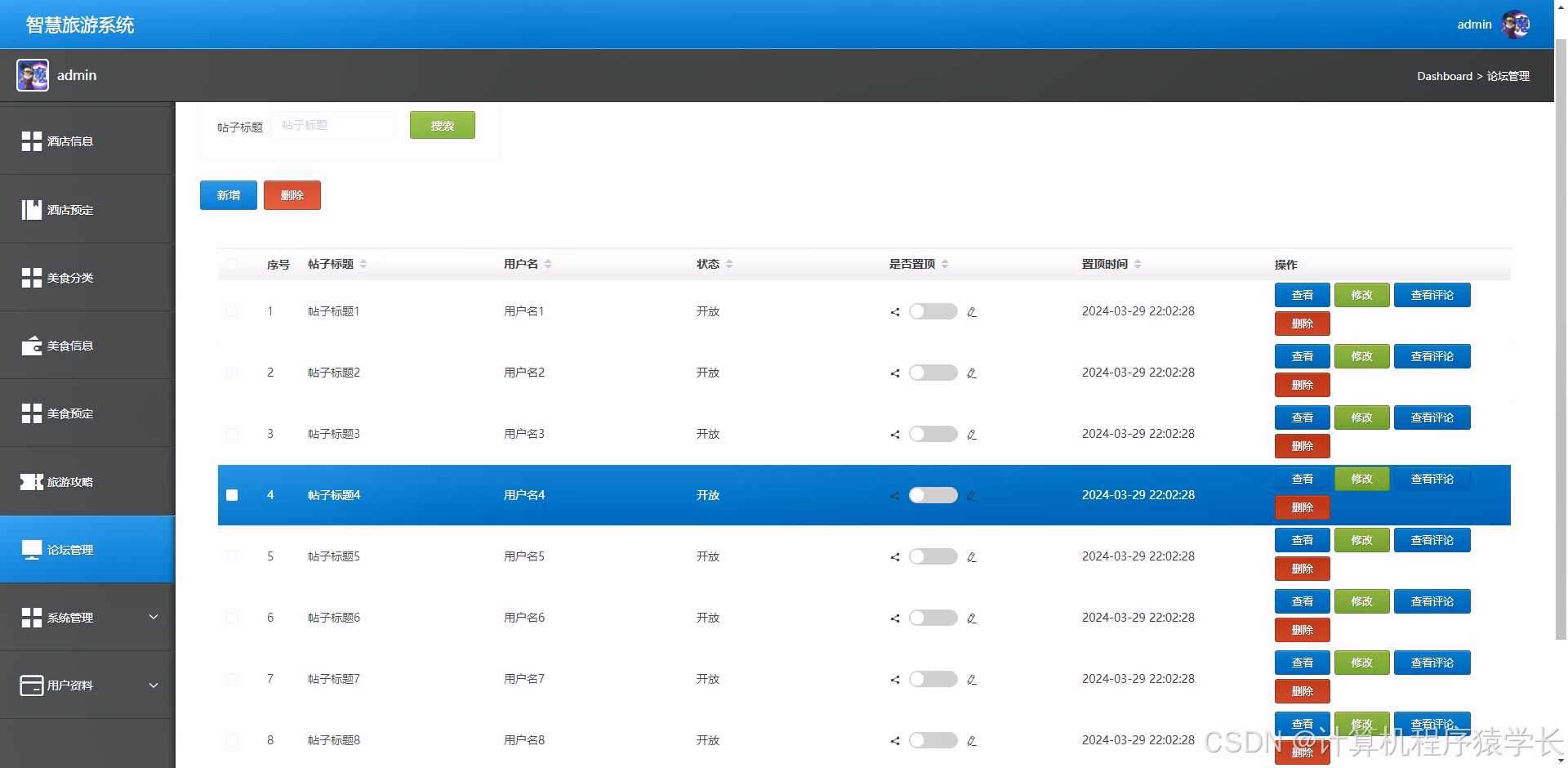Toggle the 是否置顶 switch for 帖子标题3

click(933, 434)
